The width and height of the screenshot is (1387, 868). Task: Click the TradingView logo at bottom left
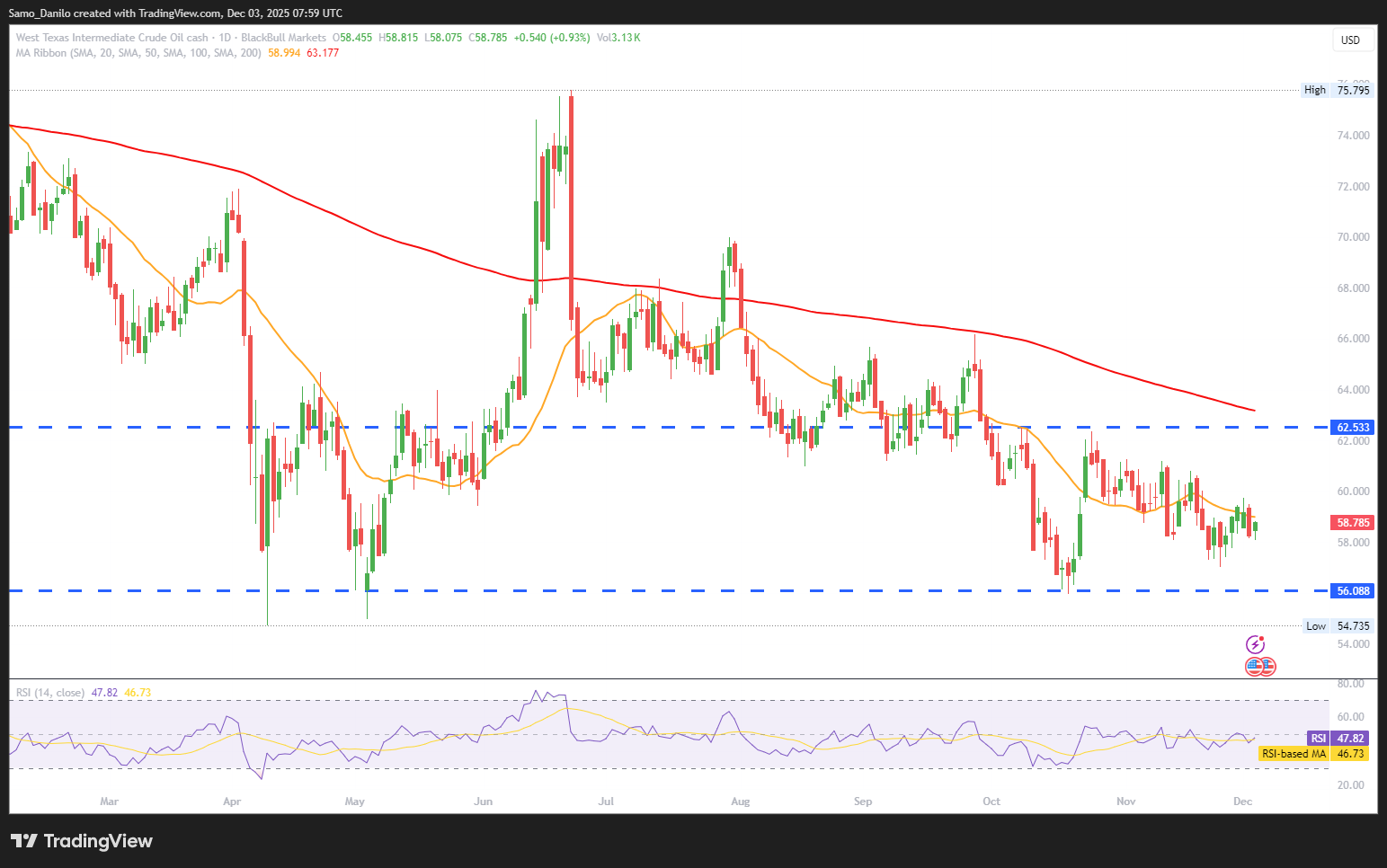click(x=82, y=841)
